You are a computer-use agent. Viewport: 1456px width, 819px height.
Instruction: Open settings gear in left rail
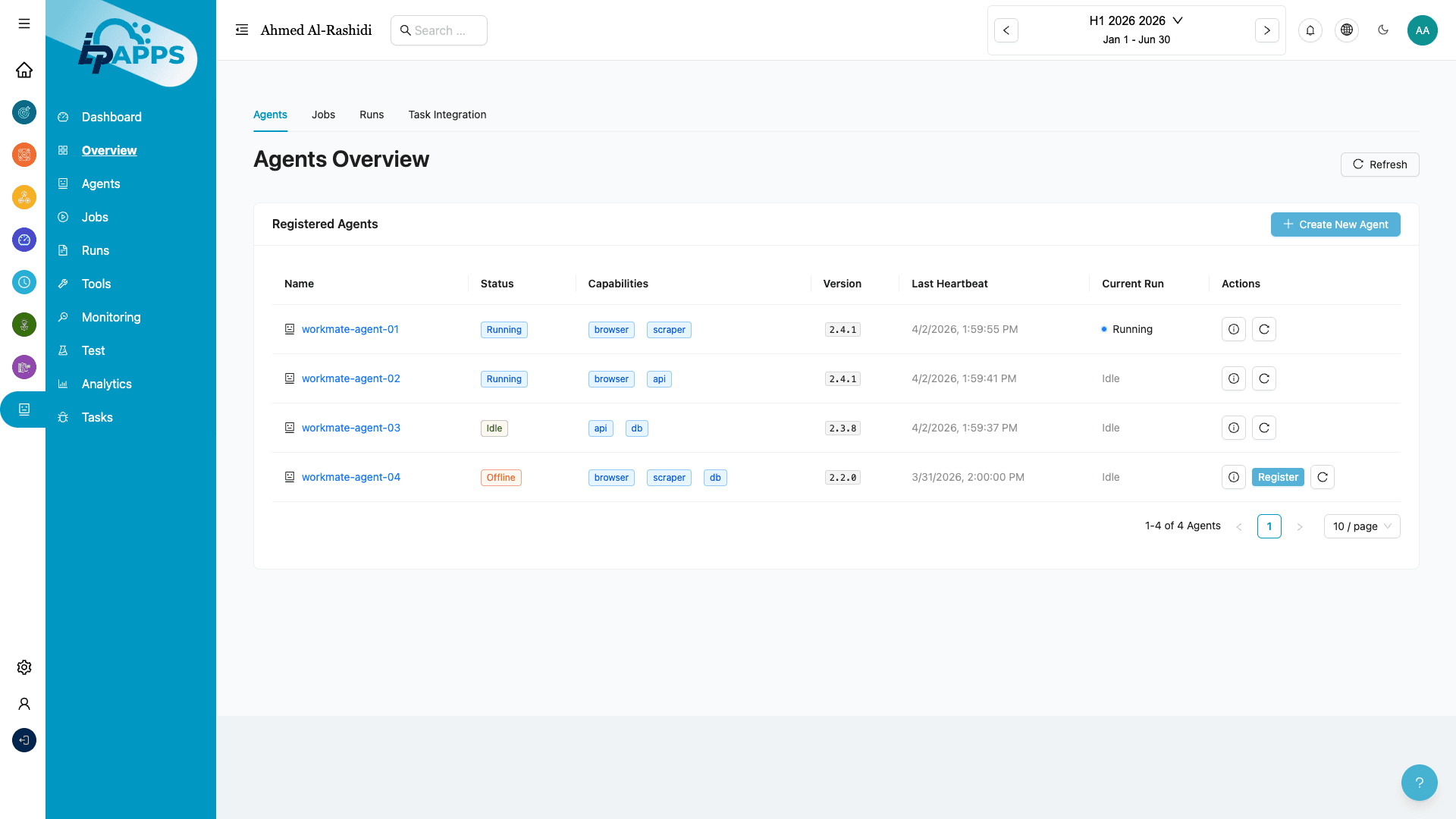click(24, 667)
